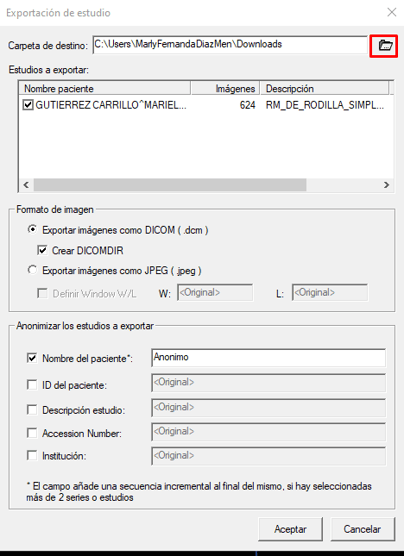Viewport: 404px width, 556px height.
Task: Sort by Nombre paciente column header
Action: coord(105,88)
